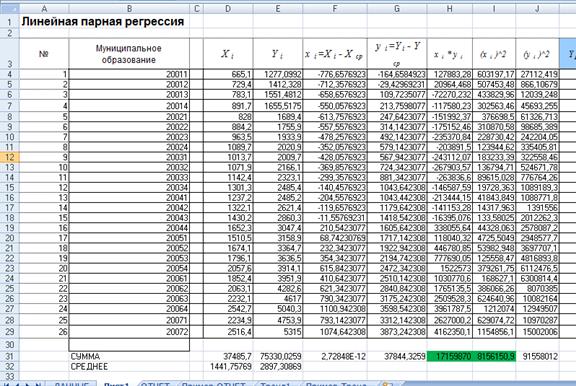The width and height of the screenshot is (576, 386).
Task: Click the 'СРЕДНЕЕ' label cell
Action: point(129,367)
